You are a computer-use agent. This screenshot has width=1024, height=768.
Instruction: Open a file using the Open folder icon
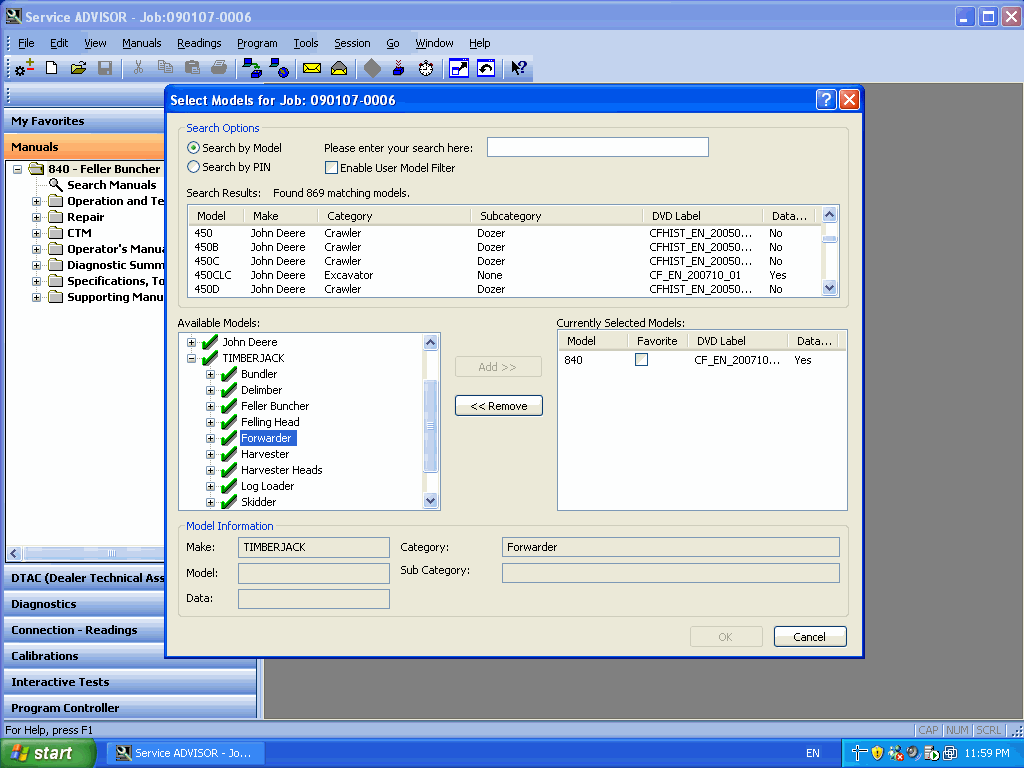click(78, 68)
